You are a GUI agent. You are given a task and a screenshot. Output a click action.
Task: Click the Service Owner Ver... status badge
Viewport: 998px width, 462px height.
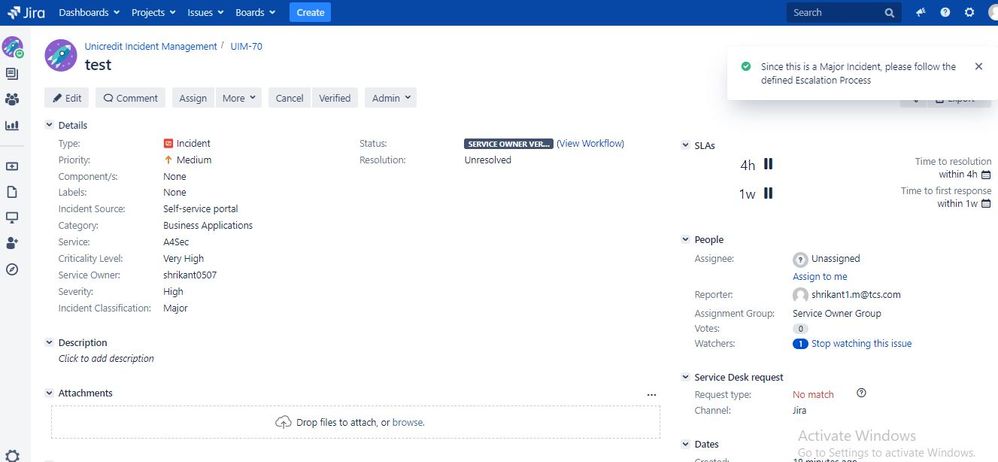pyautogui.click(x=509, y=144)
